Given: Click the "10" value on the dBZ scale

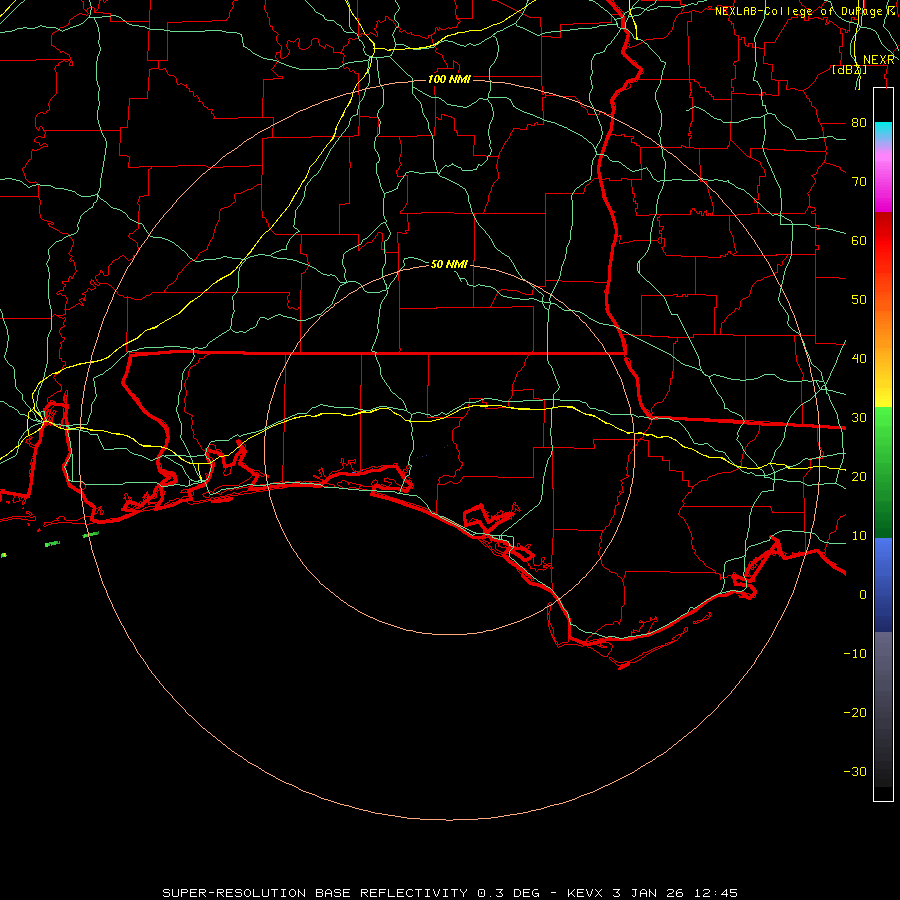Looking at the screenshot, I should [859, 536].
